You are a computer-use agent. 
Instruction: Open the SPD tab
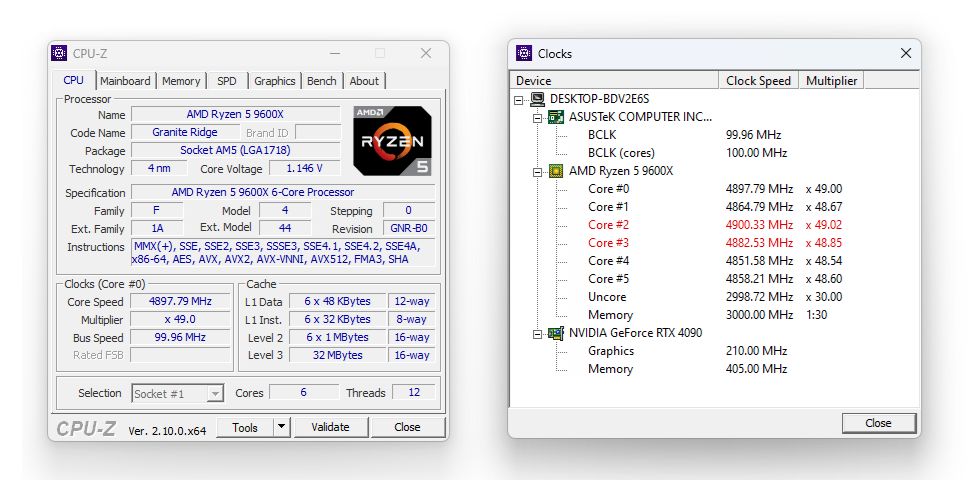click(227, 81)
